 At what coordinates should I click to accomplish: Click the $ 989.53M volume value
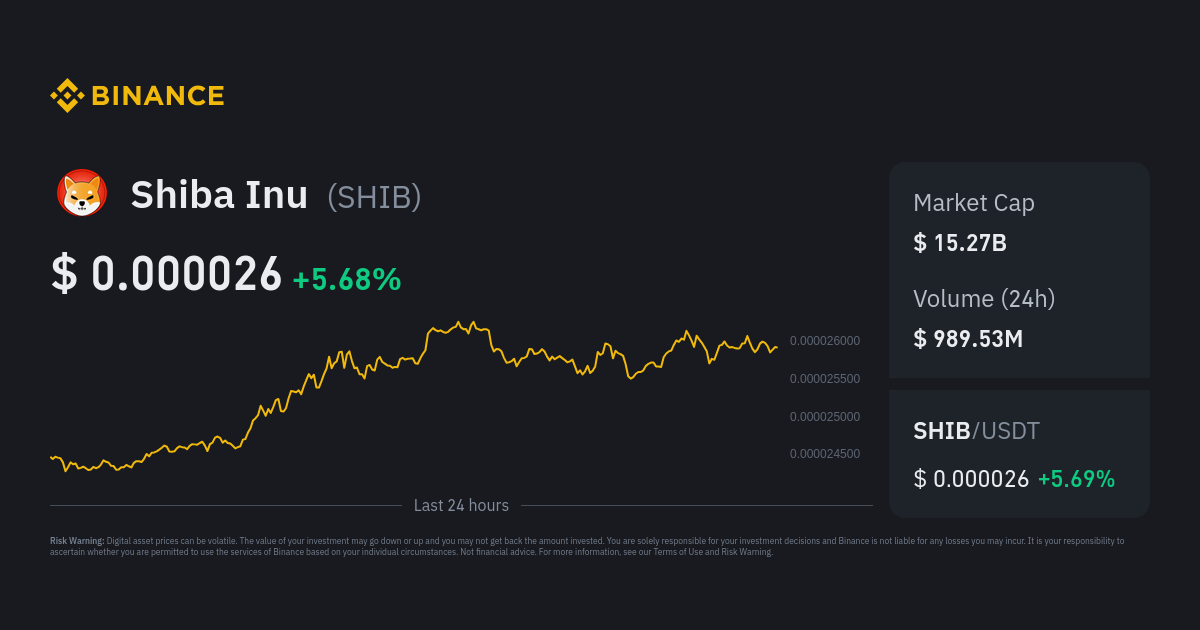[968, 339]
